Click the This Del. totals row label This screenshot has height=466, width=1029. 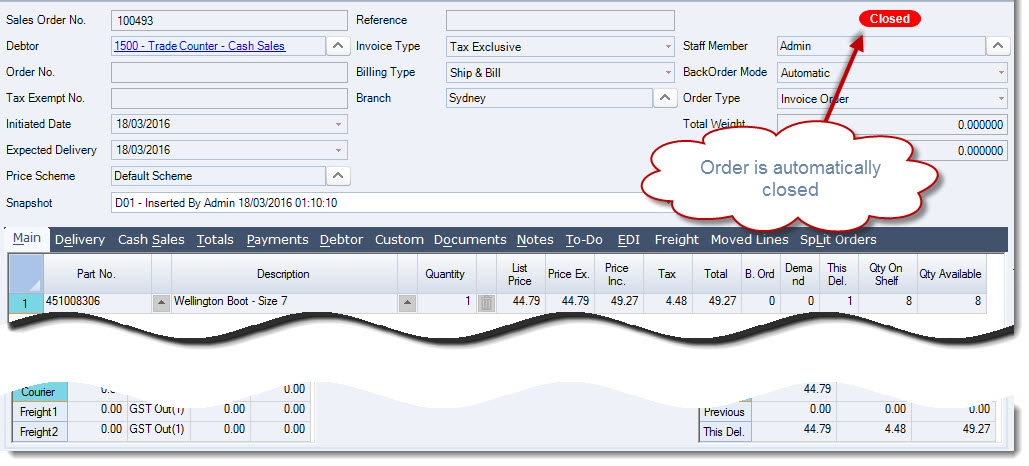point(723,432)
